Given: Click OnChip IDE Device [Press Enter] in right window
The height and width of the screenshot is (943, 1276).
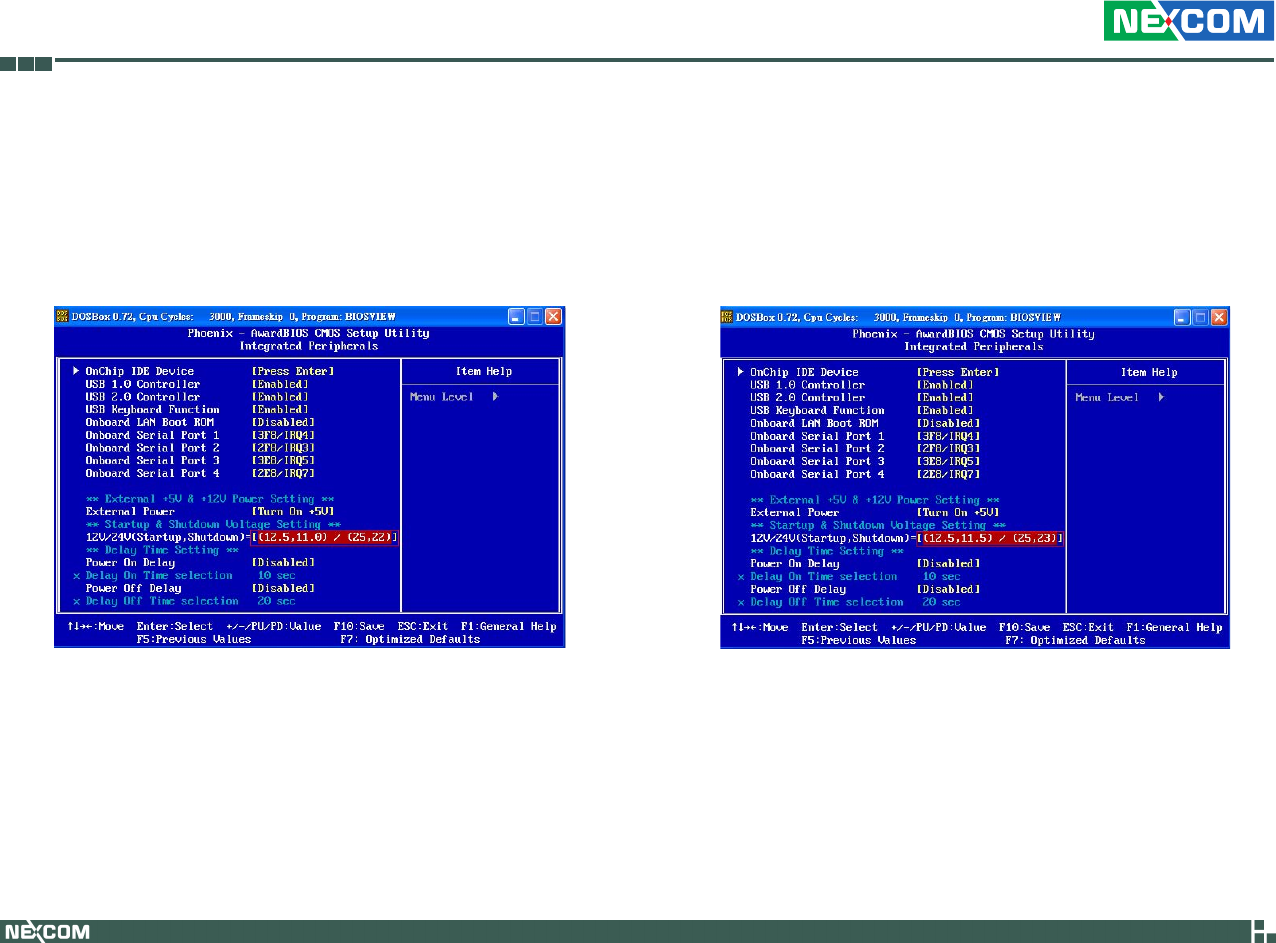Looking at the screenshot, I should coord(957,372).
